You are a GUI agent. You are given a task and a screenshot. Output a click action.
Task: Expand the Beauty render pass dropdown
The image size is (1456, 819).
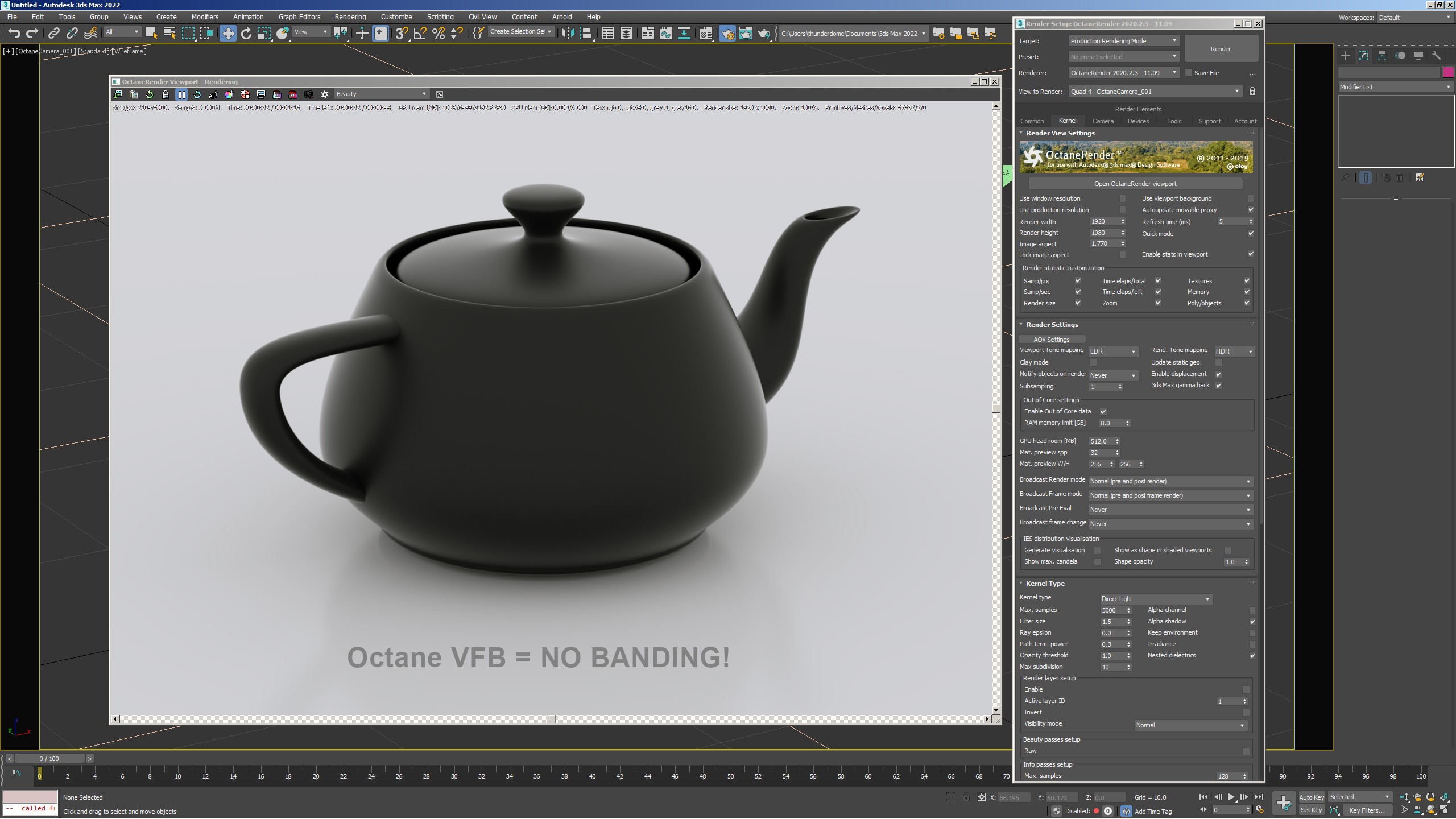381,94
